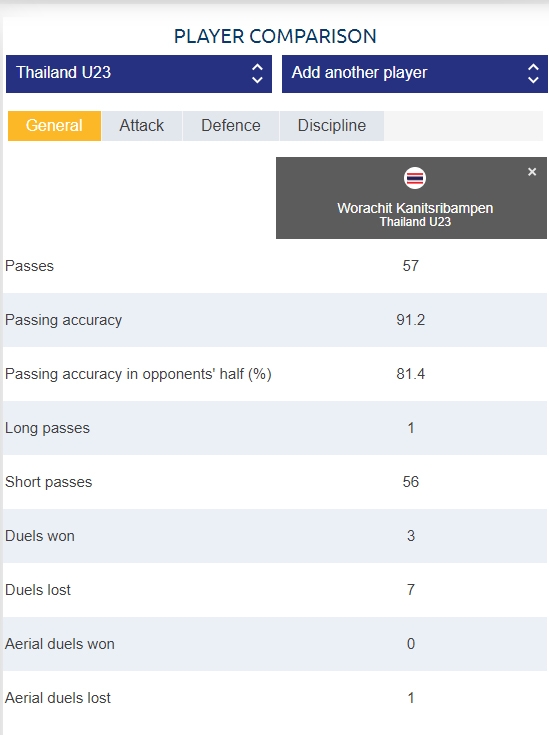
Task: Click the Thailand flag icon
Action: click(415, 178)
